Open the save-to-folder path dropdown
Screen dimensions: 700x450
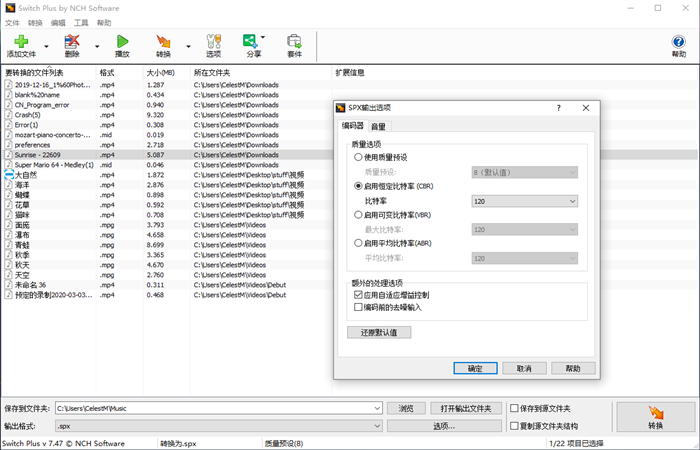377,408
